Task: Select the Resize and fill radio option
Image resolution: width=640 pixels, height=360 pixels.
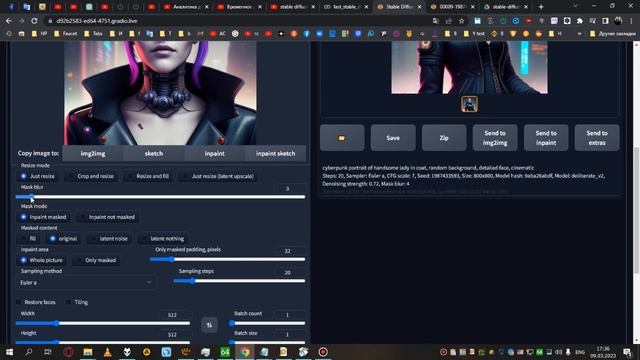Action: (148, 176)
